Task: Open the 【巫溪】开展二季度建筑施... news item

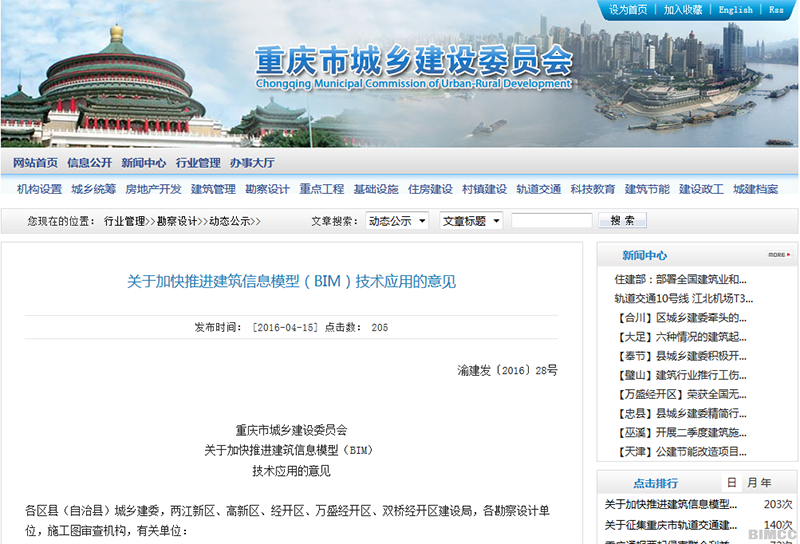Action: click(680, 433)
